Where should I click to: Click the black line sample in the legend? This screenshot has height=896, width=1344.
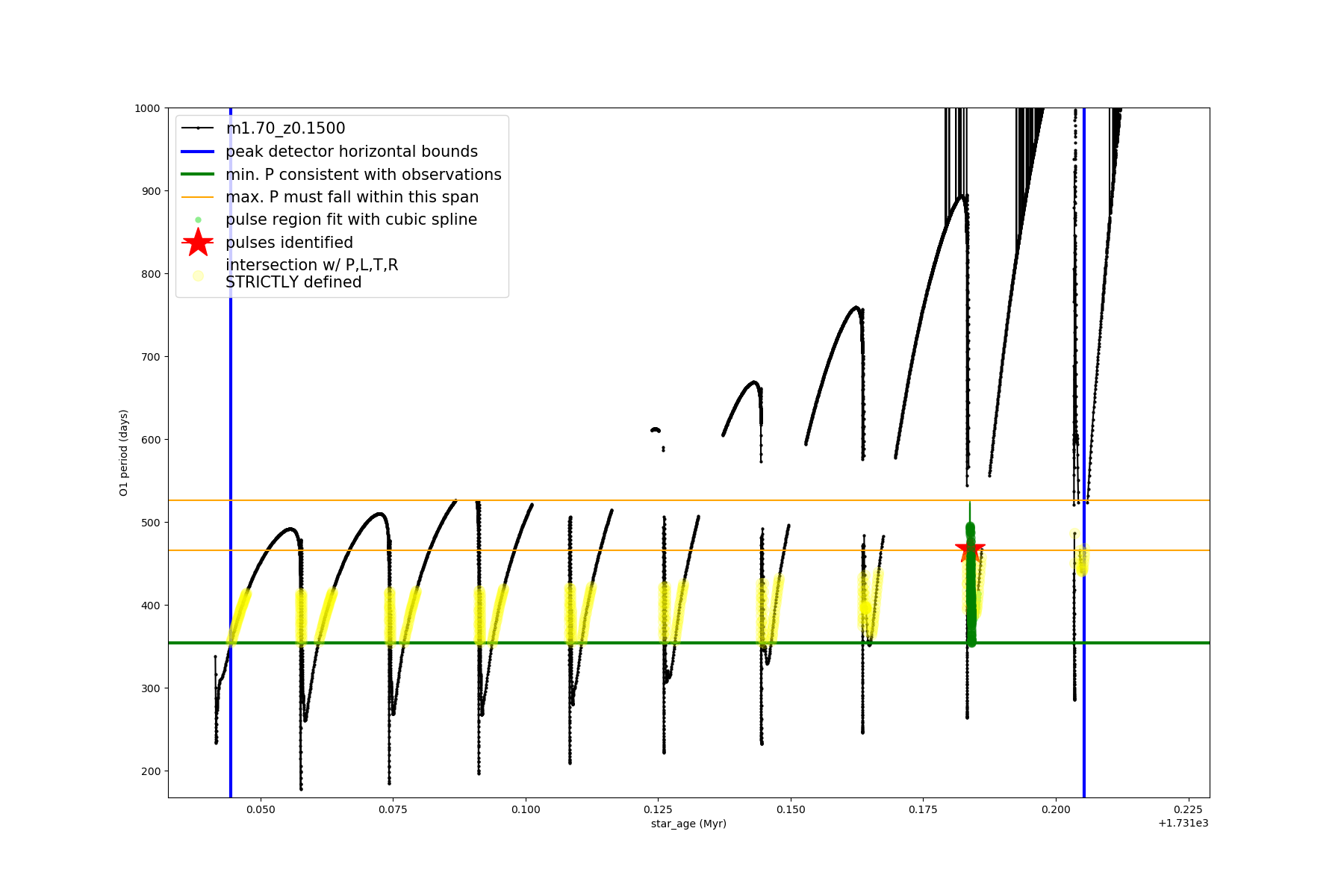pyautogui.click(x=198, y=128)
